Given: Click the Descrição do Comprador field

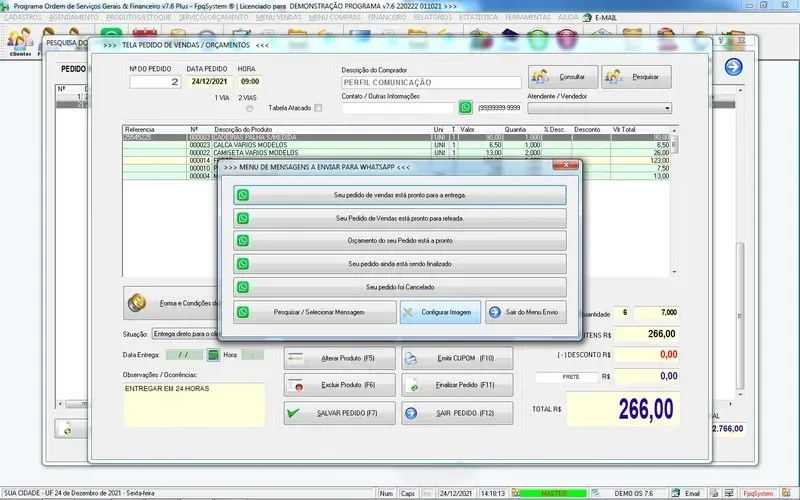Looking at the screenshot, I should tap(431, 82).
